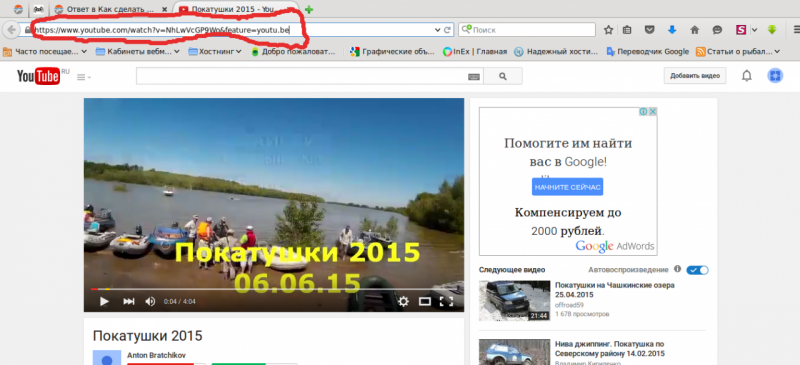Expand Хостинг bookmarks folder

(x=215, y=51)
